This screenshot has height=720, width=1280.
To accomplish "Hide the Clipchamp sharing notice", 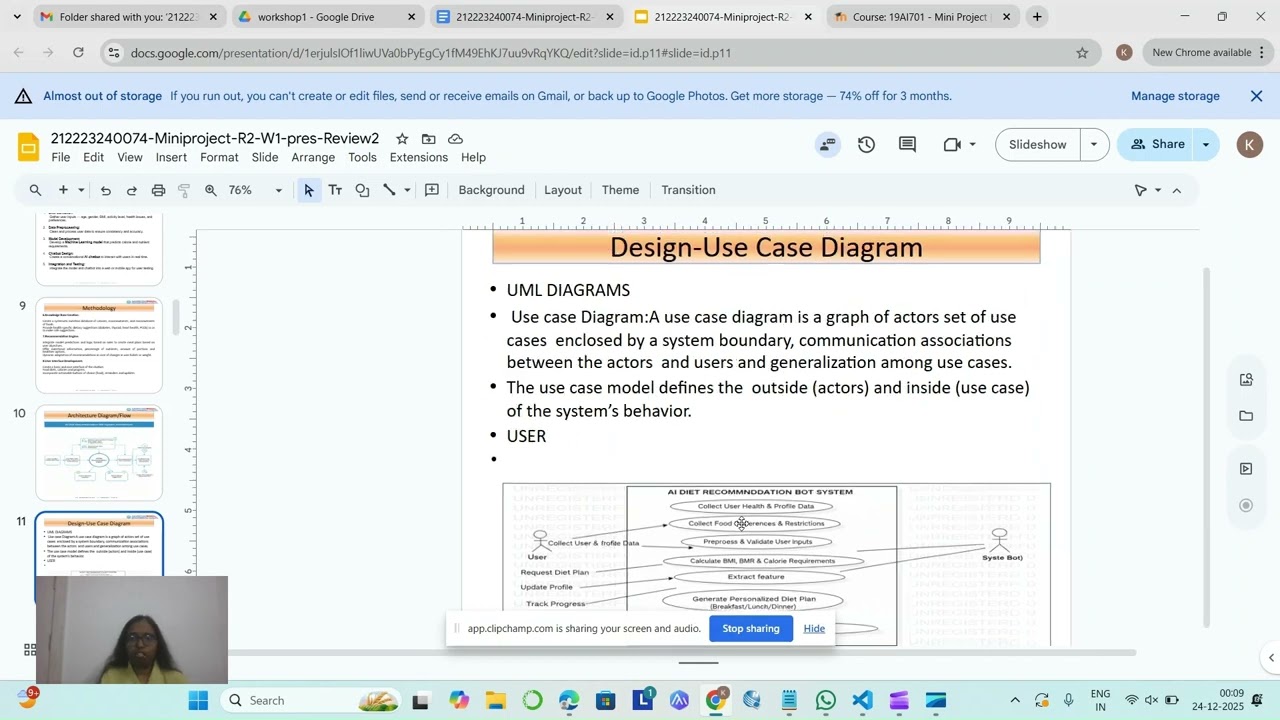I will [814, 629].
